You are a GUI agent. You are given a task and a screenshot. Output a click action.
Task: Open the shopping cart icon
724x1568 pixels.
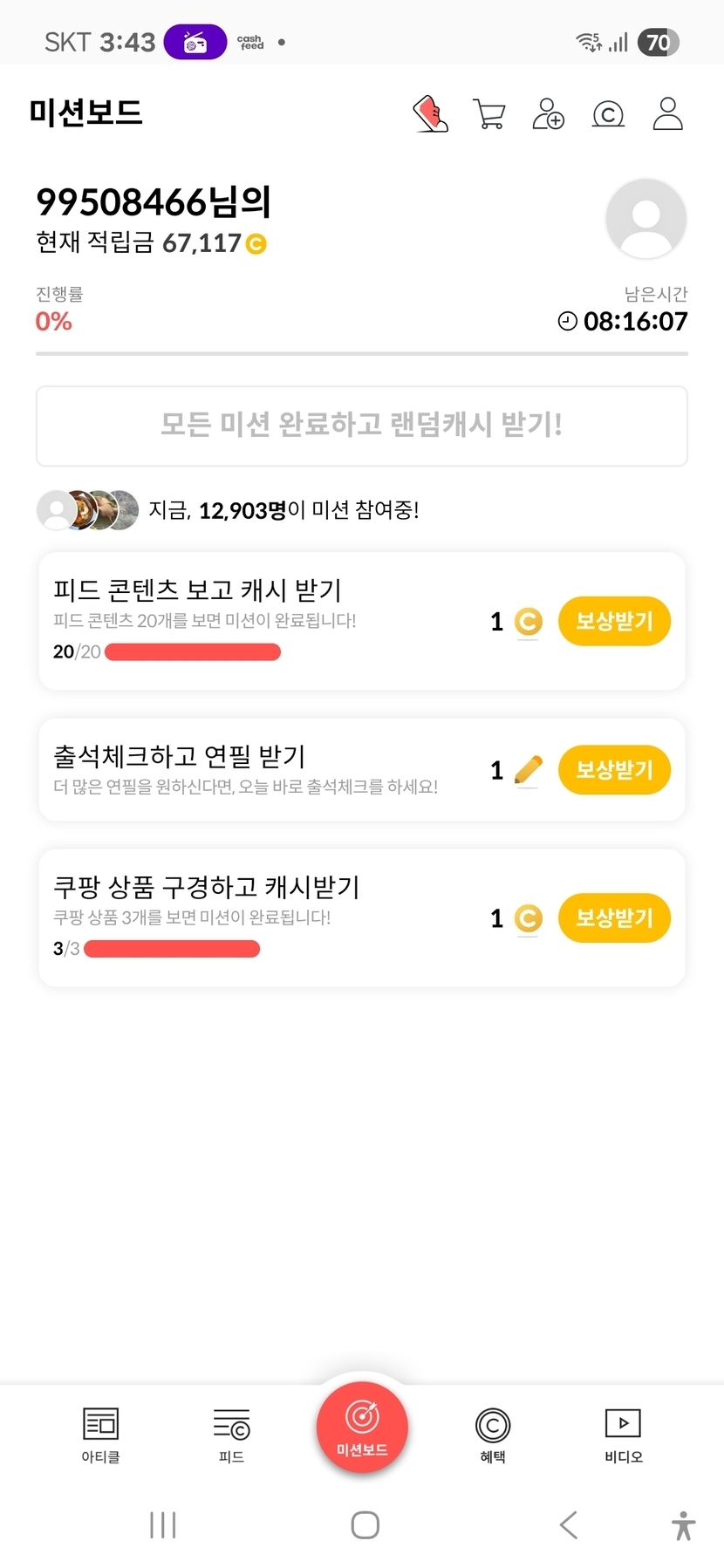(x=488, y=113)
